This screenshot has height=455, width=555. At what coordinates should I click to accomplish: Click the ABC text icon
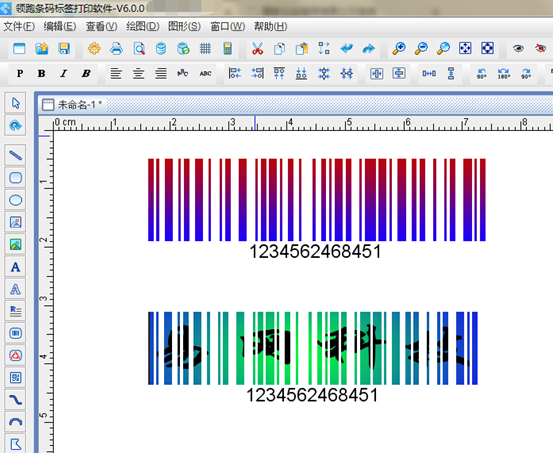pos(205,73)
